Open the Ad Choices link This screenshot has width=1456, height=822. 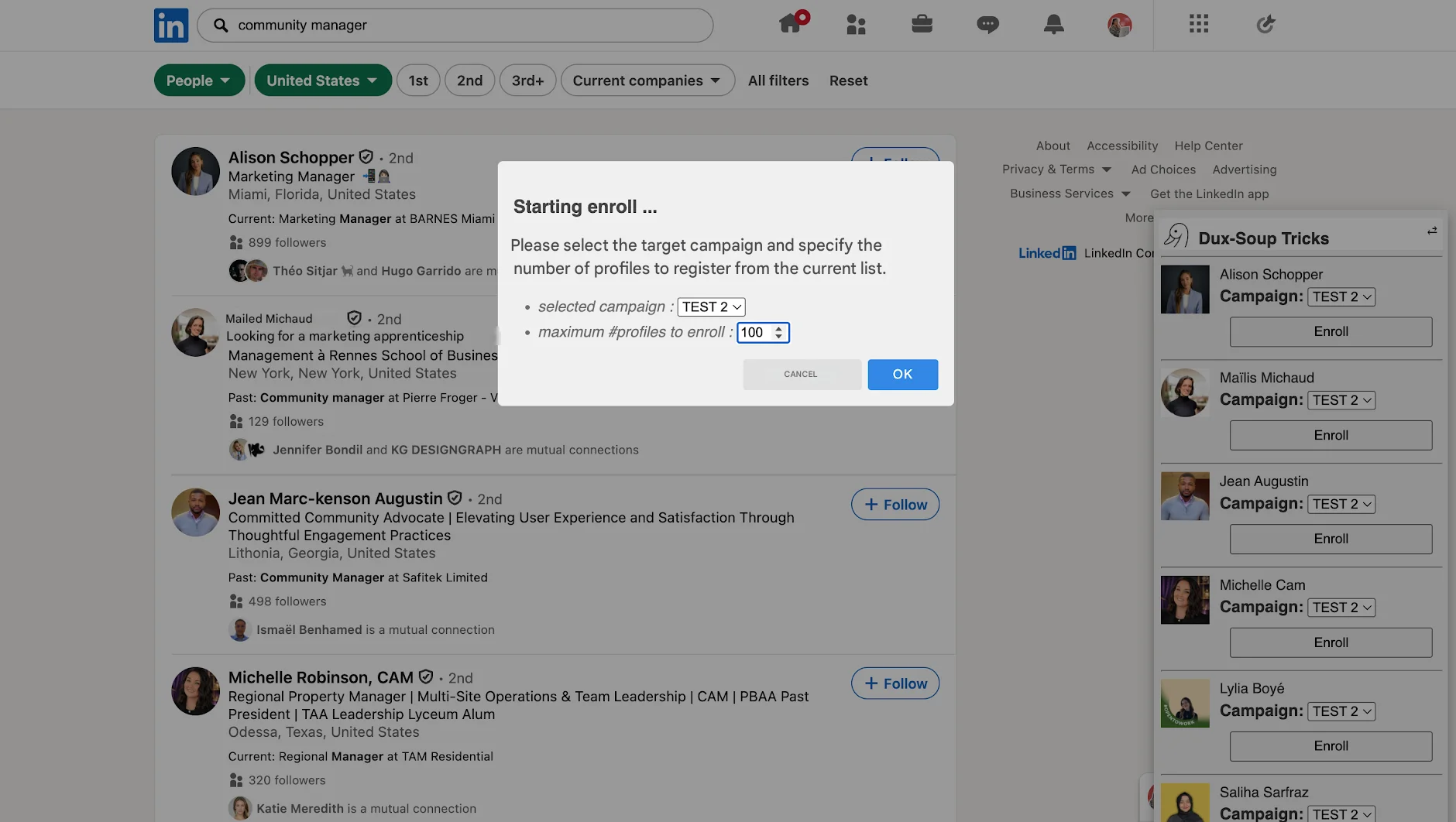pyautogui.click(x=1163, y=170)
